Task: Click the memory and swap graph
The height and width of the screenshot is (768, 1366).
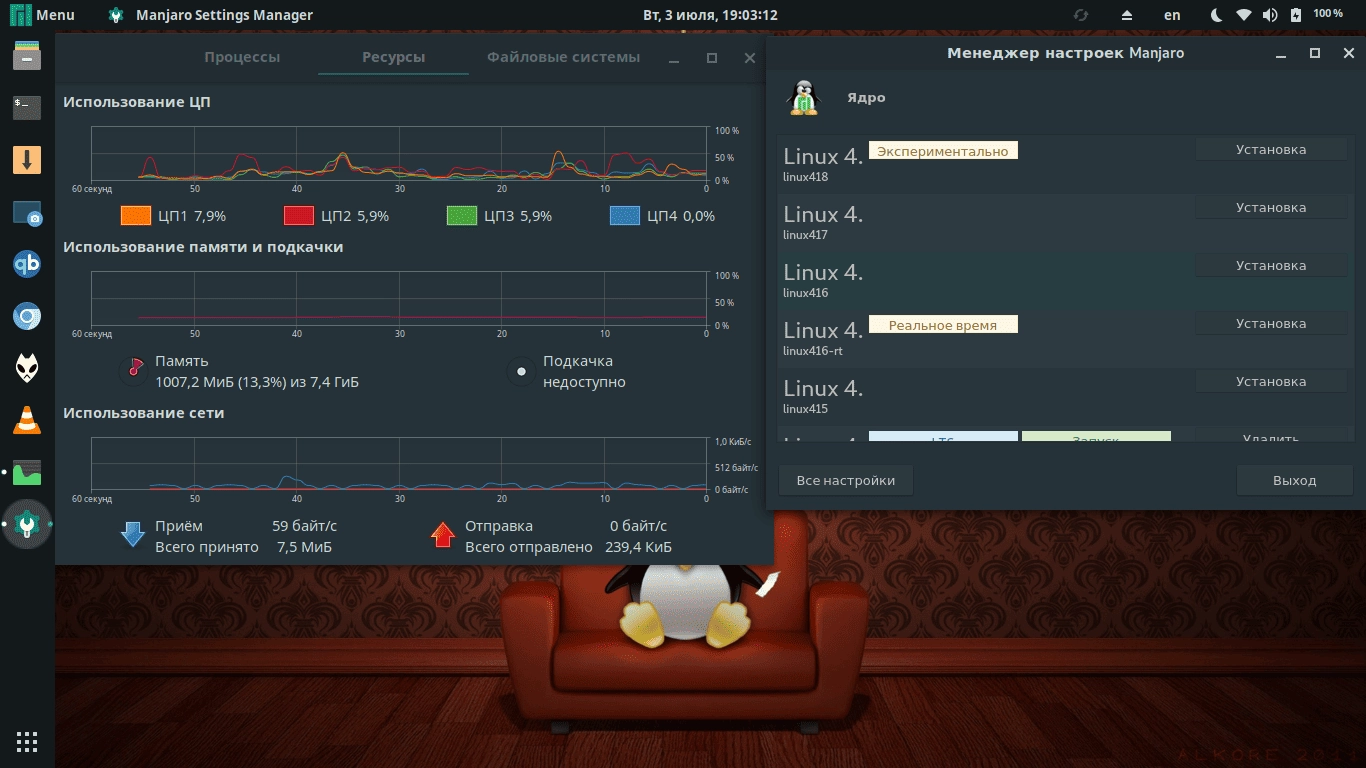Action: [399, 298]
